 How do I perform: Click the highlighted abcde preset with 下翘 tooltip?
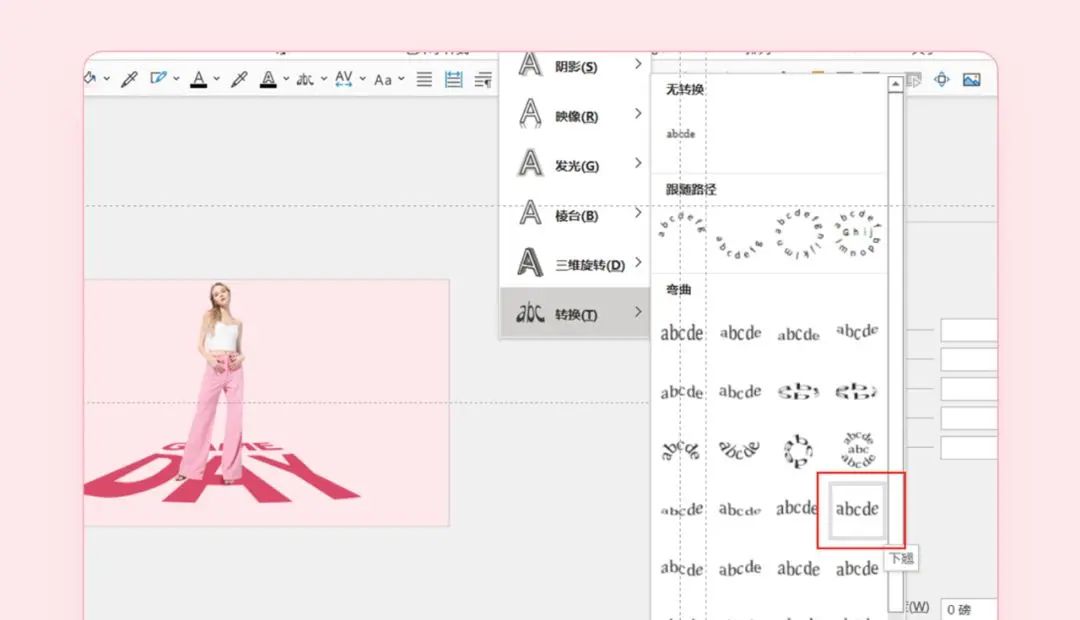[x=857, y=510]
